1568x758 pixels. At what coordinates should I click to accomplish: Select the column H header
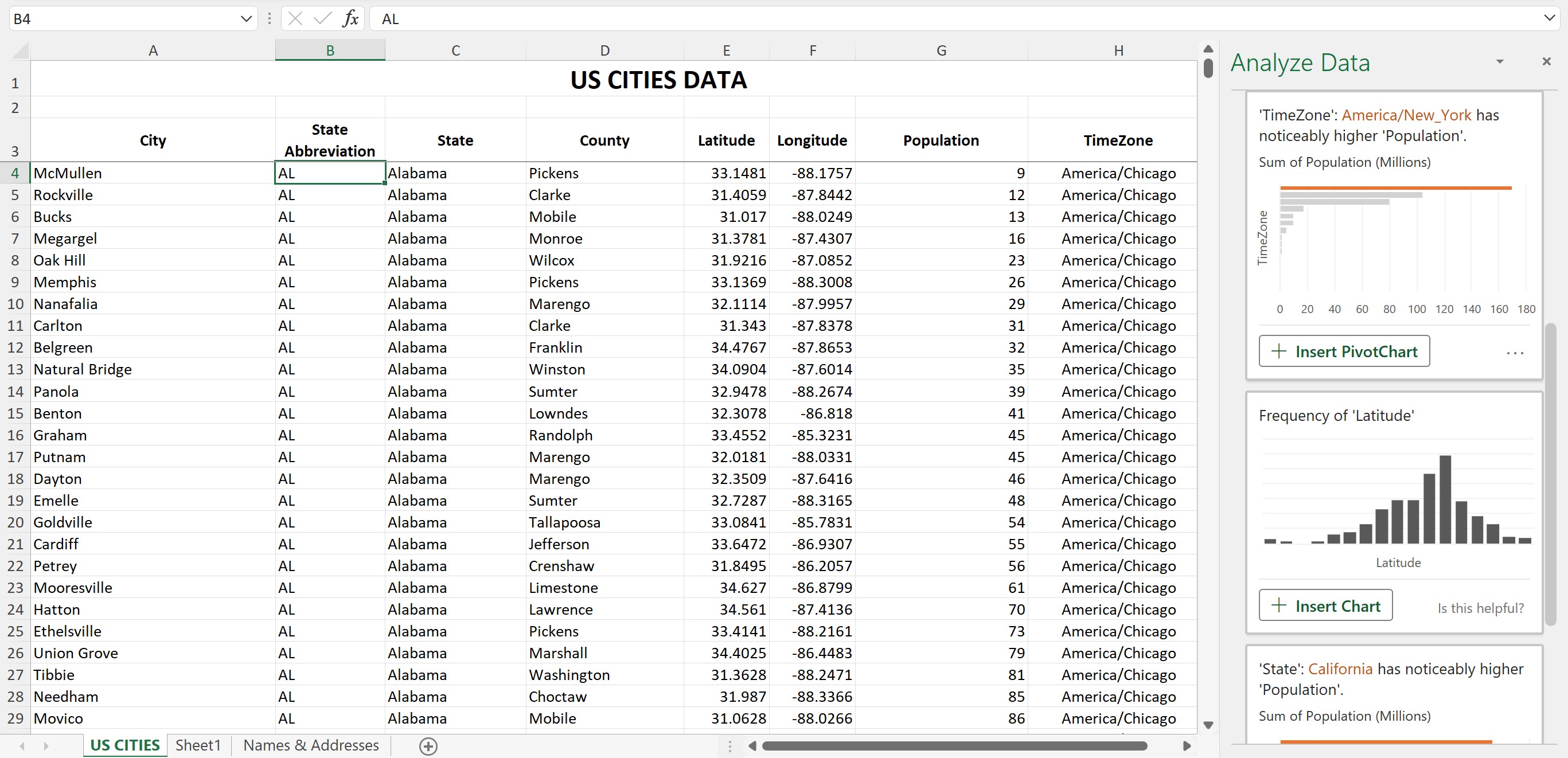(x=1118, y=50)
